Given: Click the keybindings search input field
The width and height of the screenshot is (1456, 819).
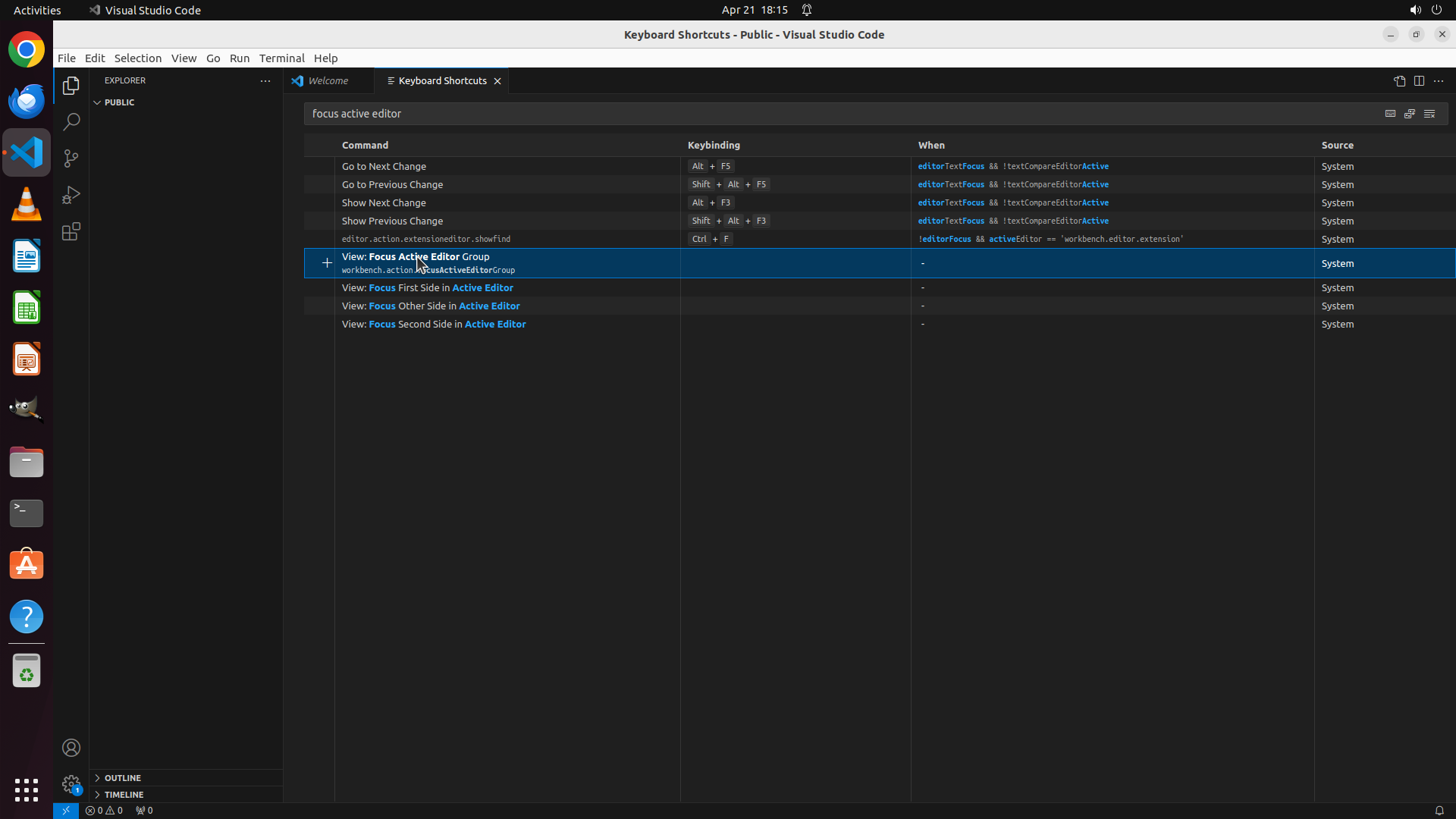Looking at the screenshot, I should (834, 114).
